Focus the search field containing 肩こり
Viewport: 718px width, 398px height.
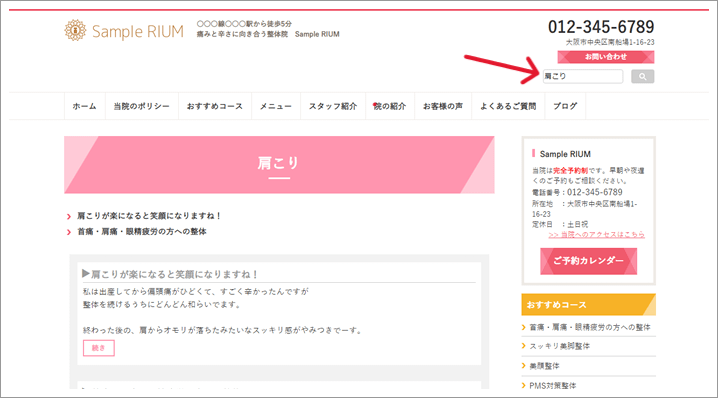(583, 76)
